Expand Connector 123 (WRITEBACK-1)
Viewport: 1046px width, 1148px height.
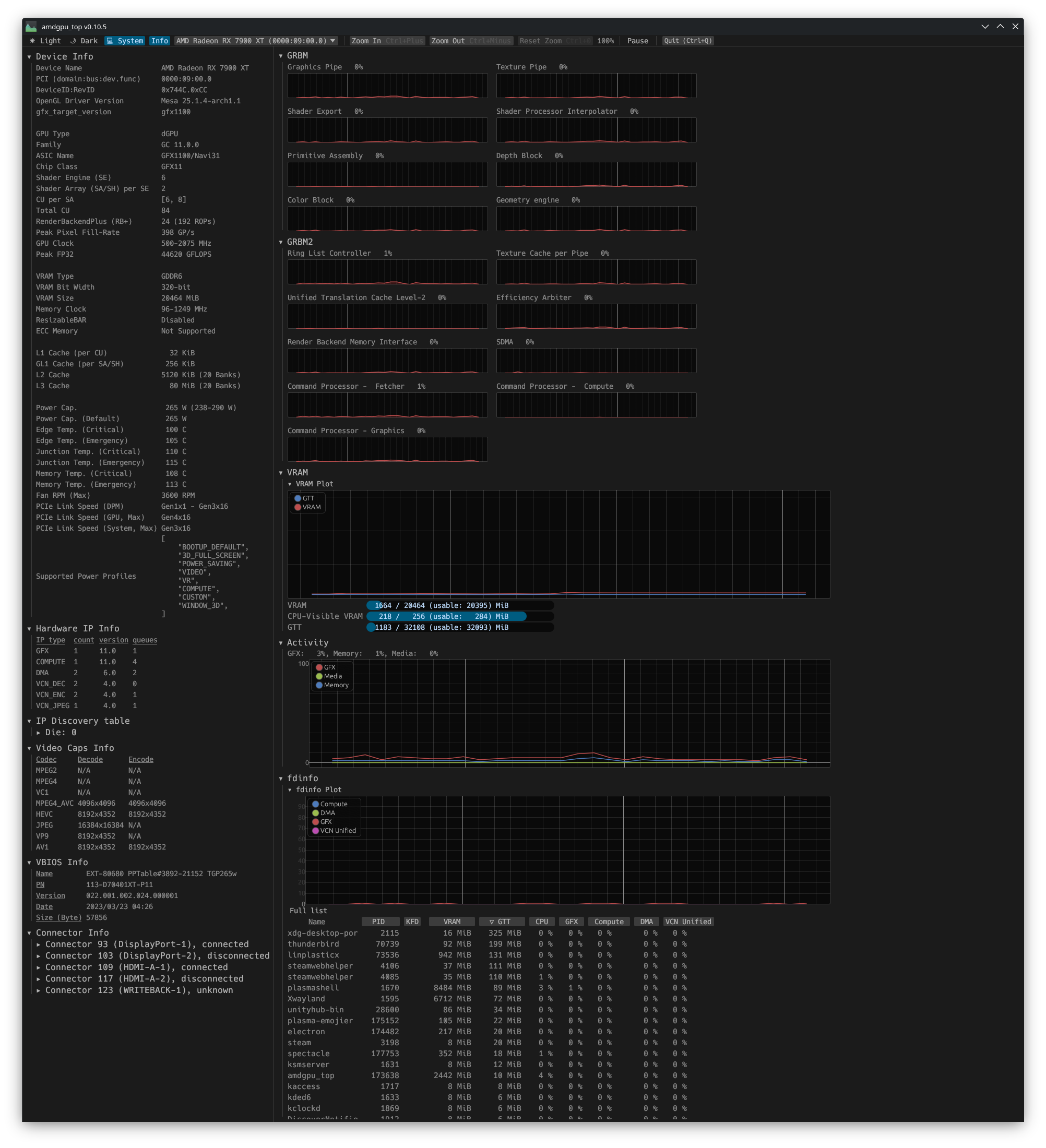[x=135, y=990]
